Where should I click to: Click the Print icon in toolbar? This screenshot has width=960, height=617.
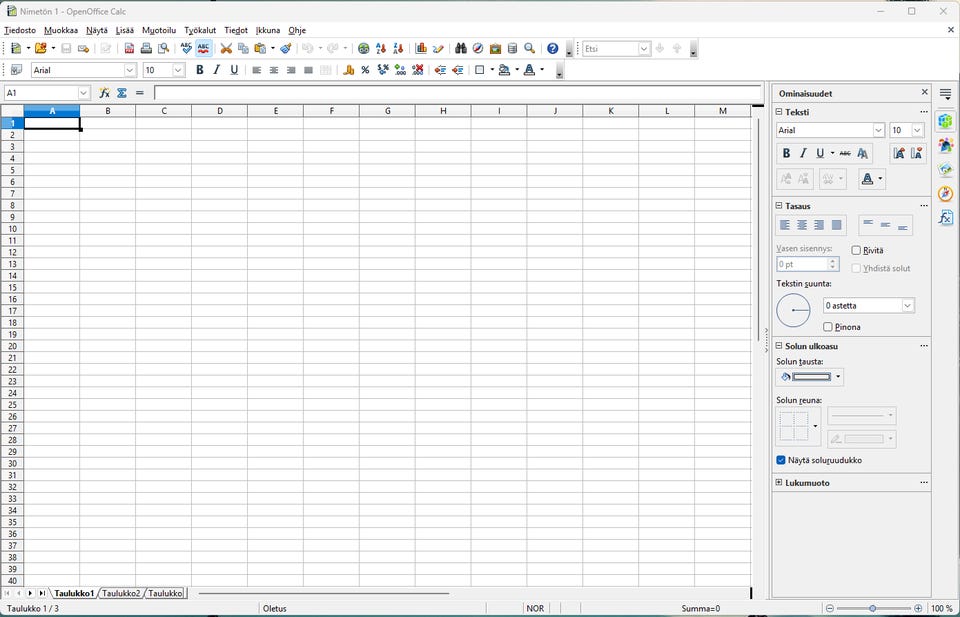(x=146, y=48)
